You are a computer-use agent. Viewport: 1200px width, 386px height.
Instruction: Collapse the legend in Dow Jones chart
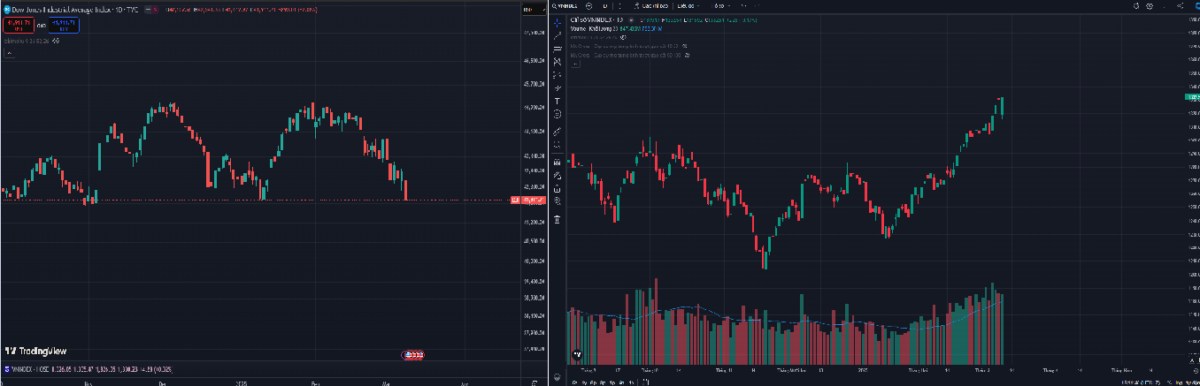pyautogui.click(x=8, y=52)
